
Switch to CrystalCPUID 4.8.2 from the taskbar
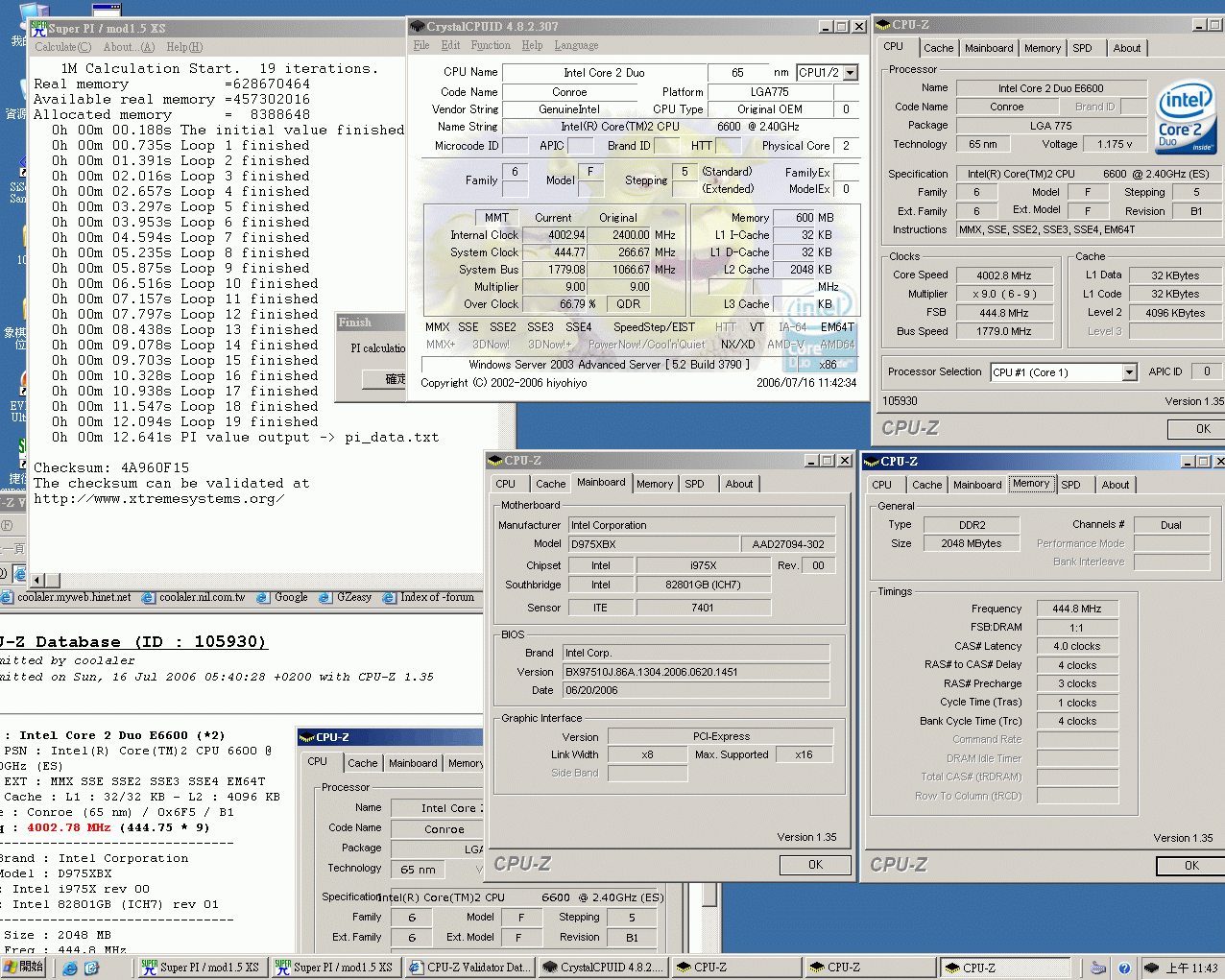pyautogui.click(x=601, y=968)
